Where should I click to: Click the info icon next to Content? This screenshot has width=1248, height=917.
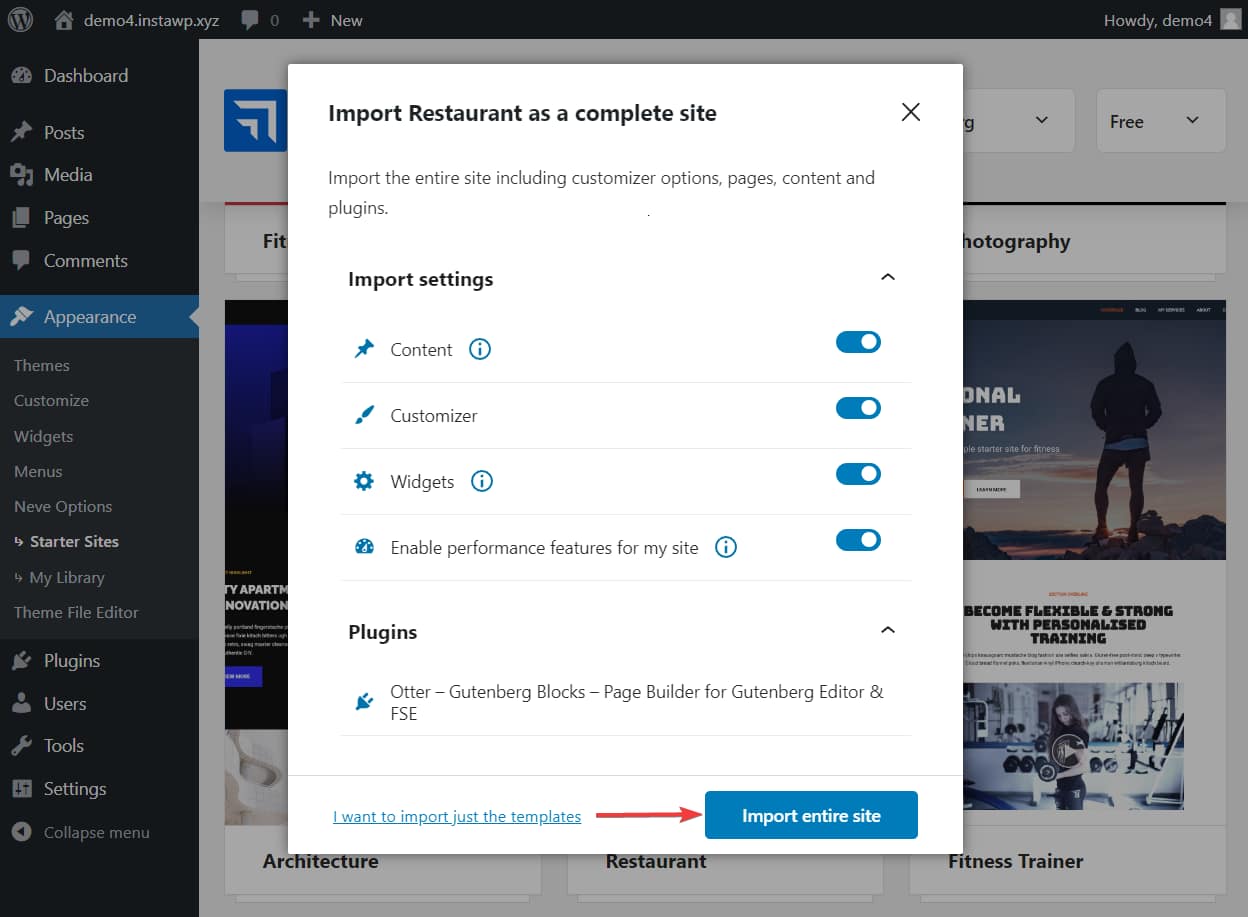pos(480,349)
